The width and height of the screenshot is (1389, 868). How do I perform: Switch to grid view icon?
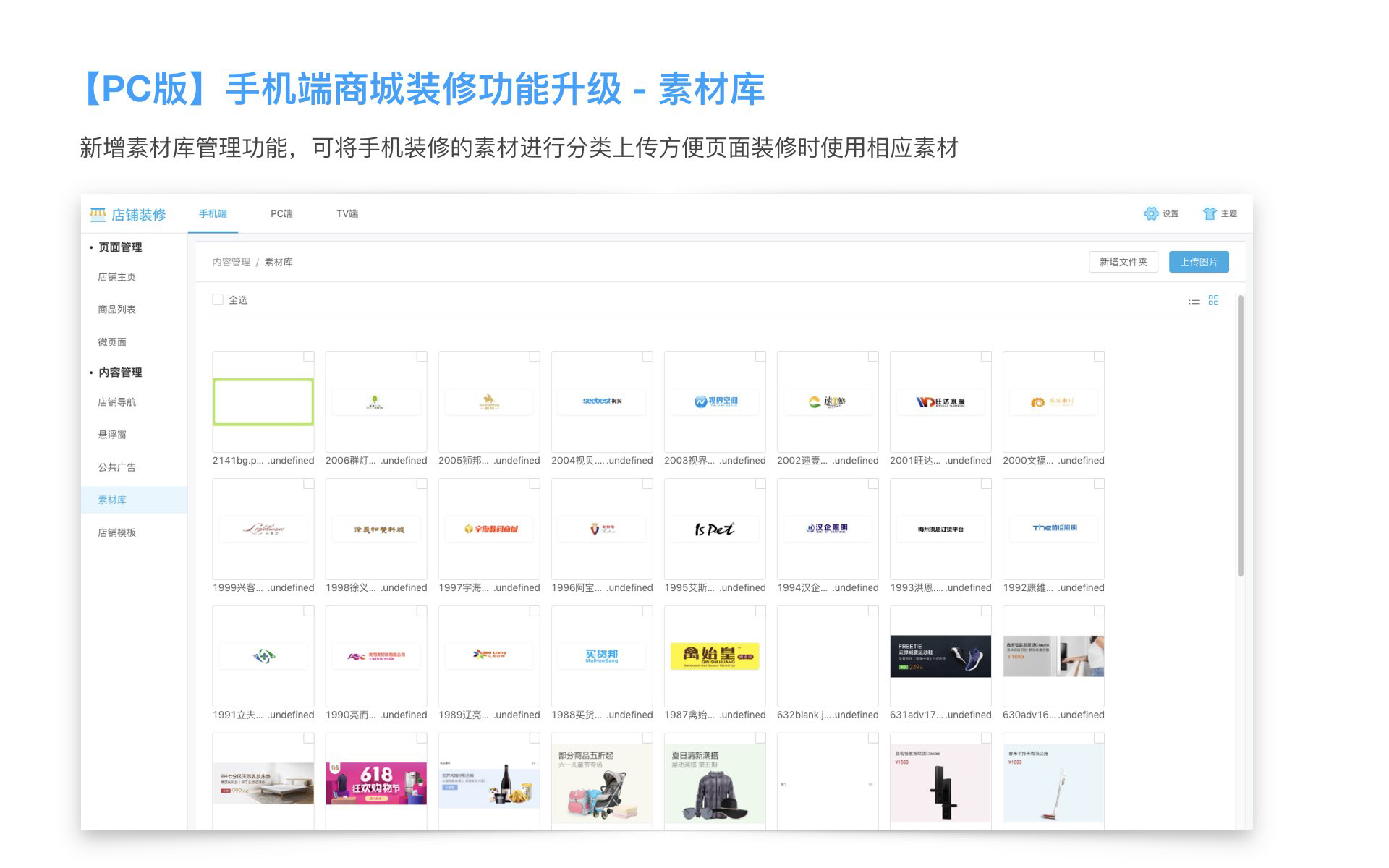1214,300
